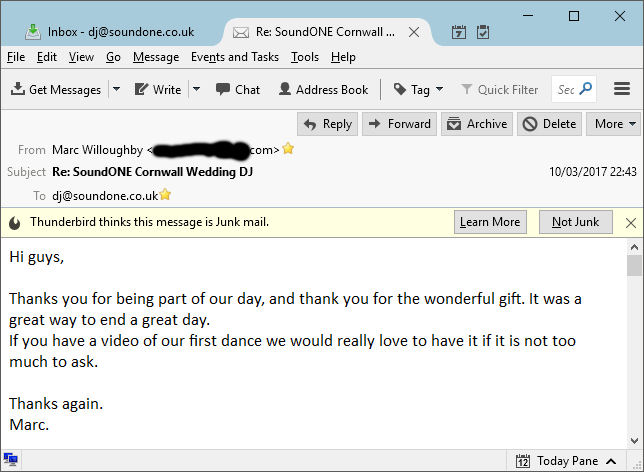Image resolution: width=644 pixels, height=472 pixels.
Task: Open the Events and Tasks menu
Action: click(235, 57)
